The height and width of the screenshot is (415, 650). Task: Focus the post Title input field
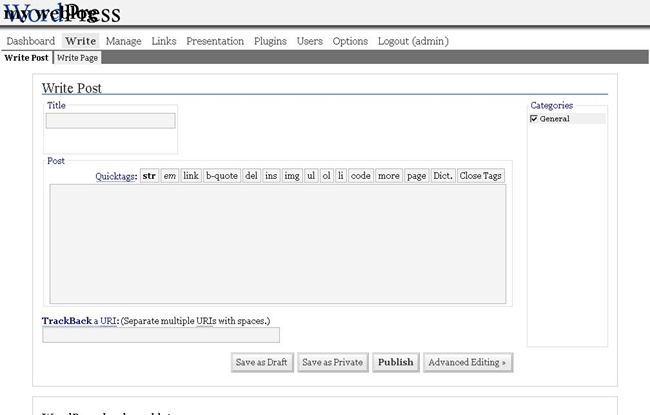pyautogui.click(x=110, y=121)
